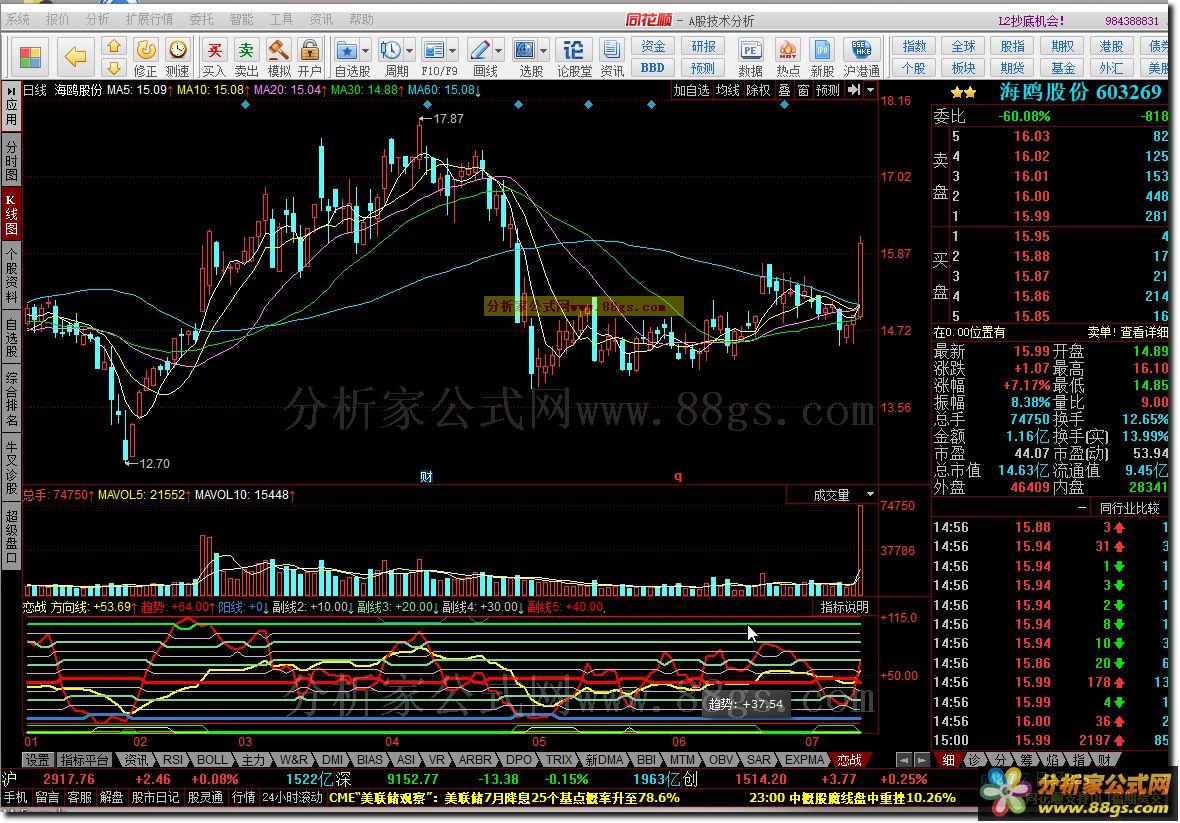This screenshot has height=823, width=1180.
Task: Select the 画线 line drawing pencil icon
Action: pos(479,51)
